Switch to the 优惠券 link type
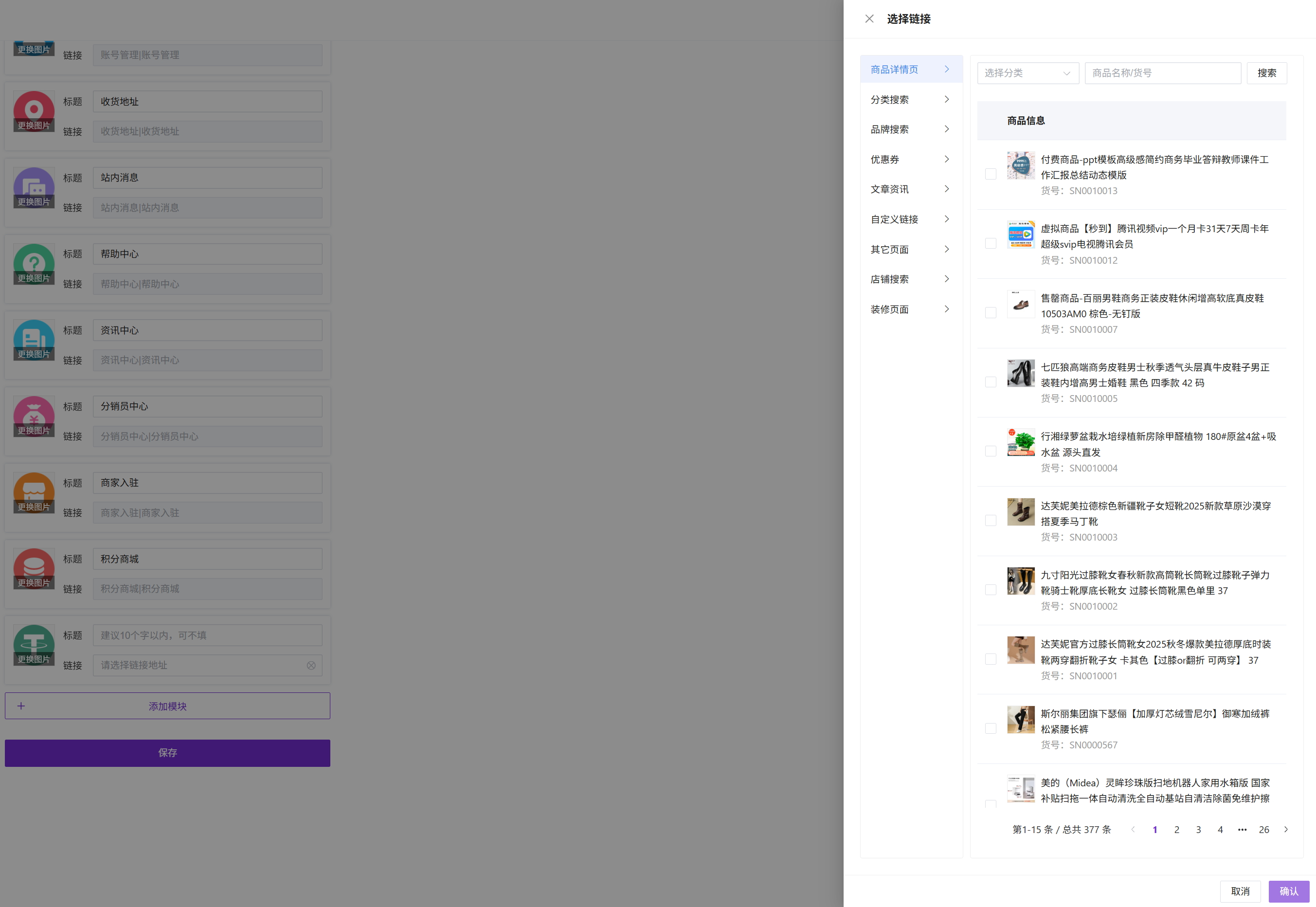The width and height of the screenshot is (1316, 907). [910, 160]
